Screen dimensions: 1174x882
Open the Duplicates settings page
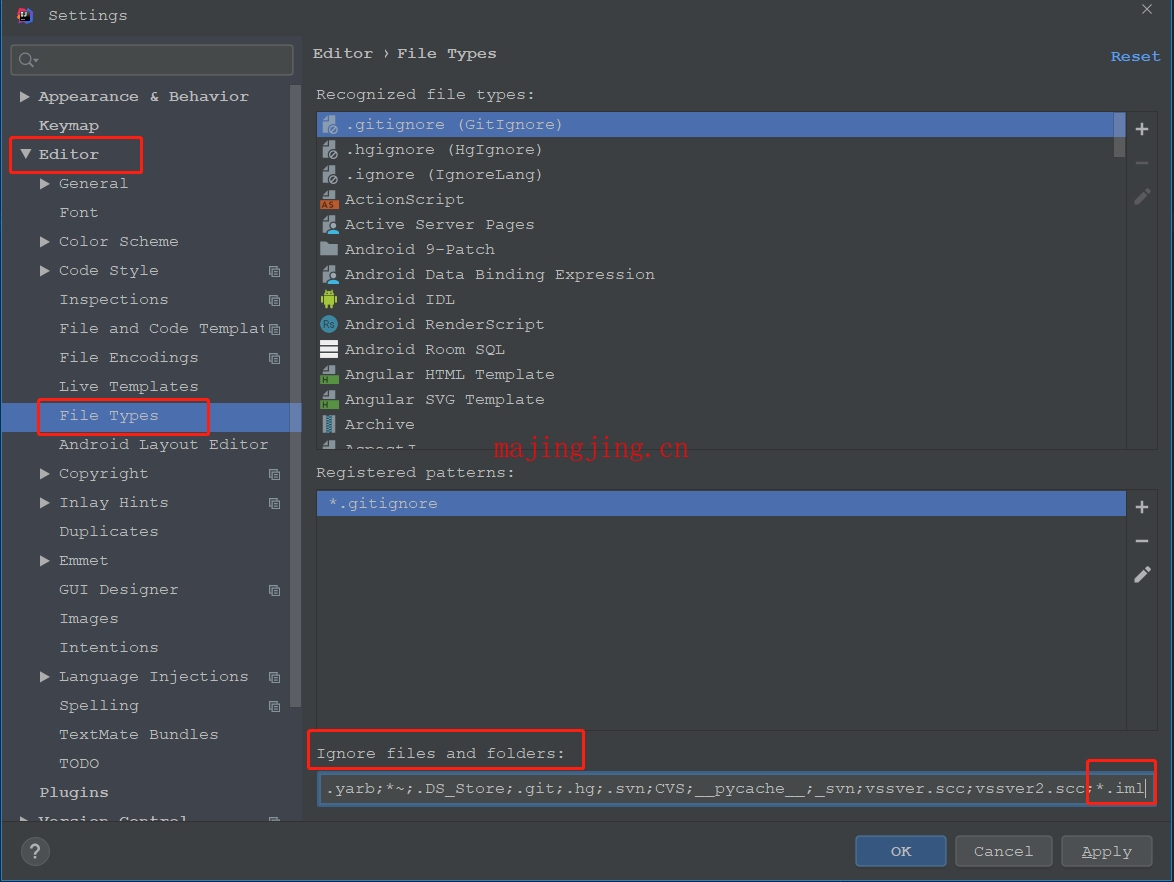[109, 532]
